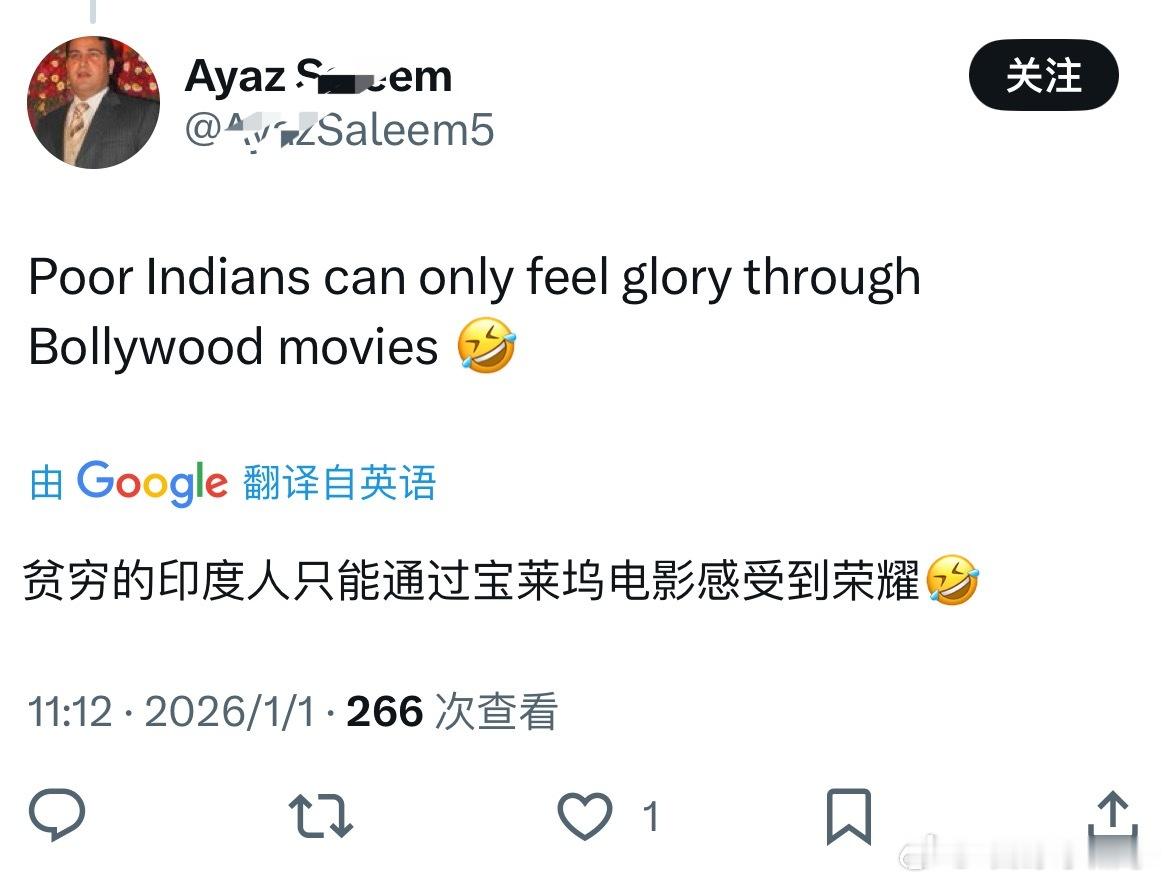Open the 266 次查看 view count
This screenshot has width=1169, height=882.
[x=452, y=711]
